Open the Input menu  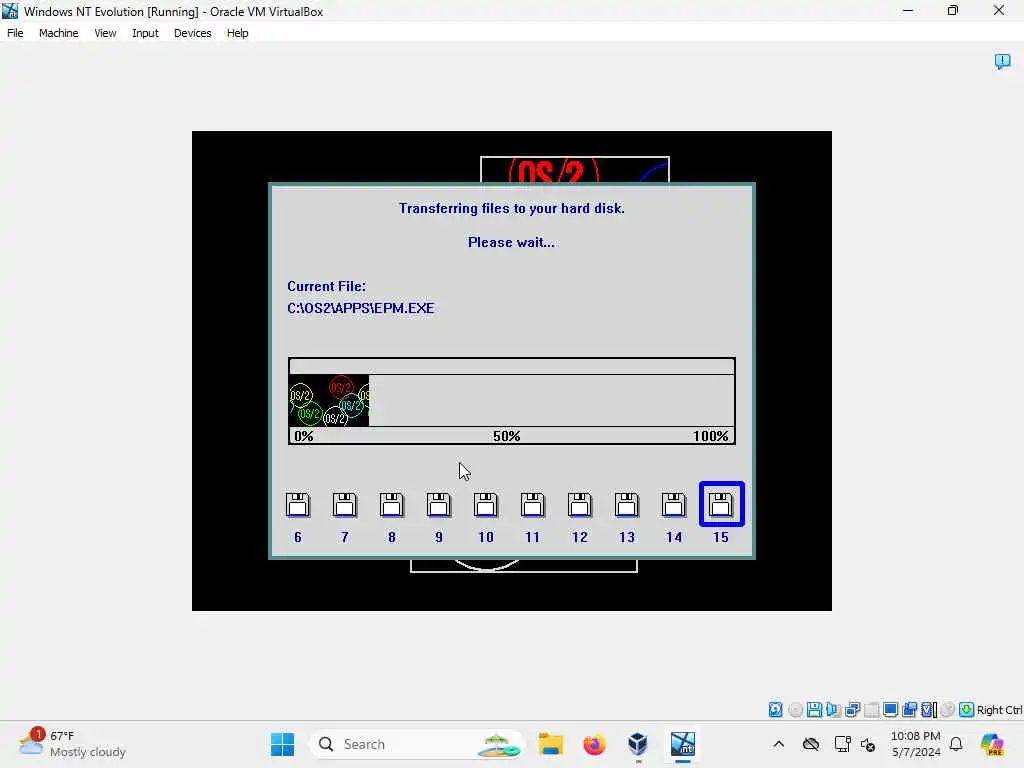coord(145,33)
